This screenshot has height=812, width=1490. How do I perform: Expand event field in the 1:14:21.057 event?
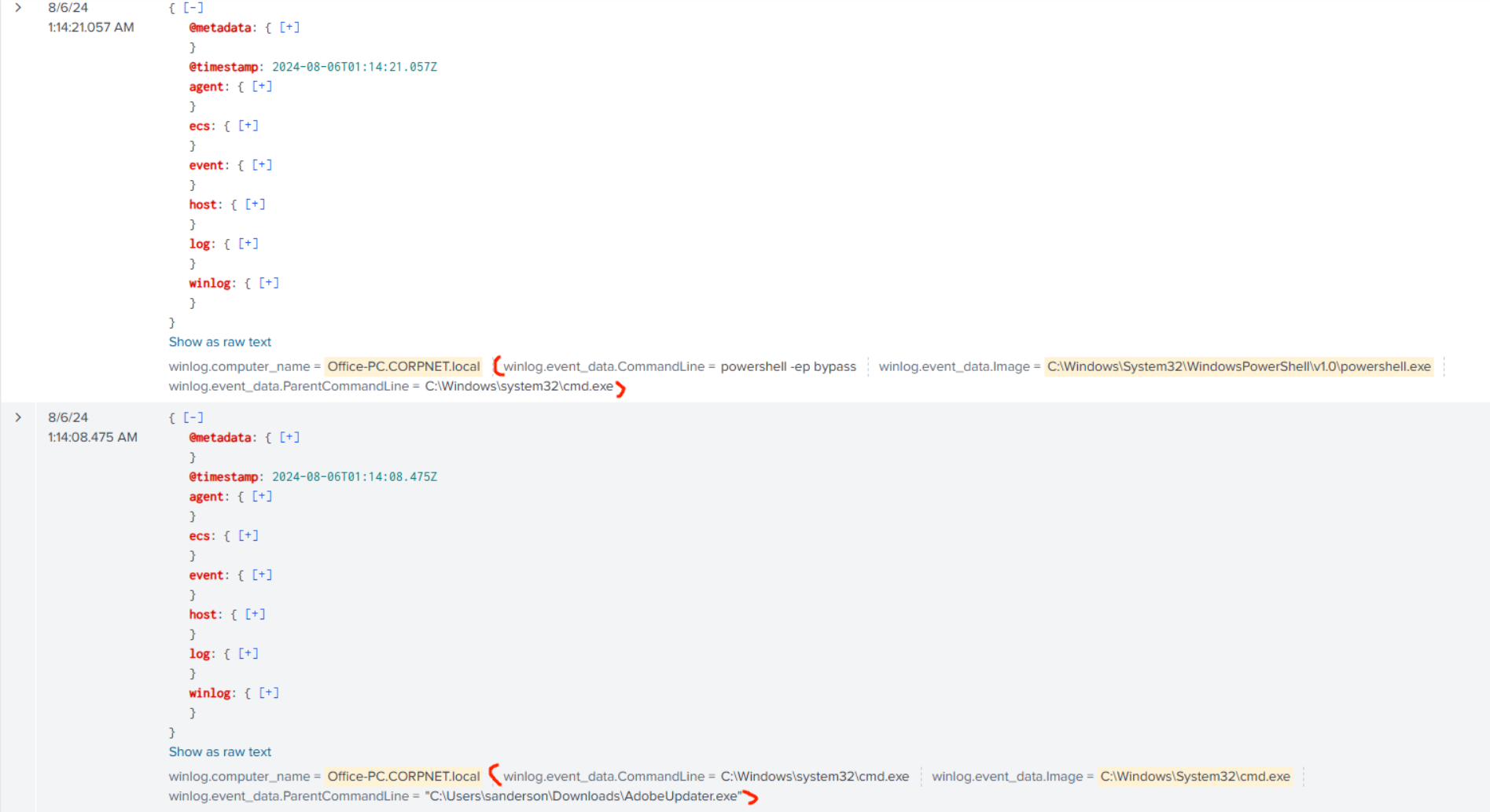tap(262, 165)
